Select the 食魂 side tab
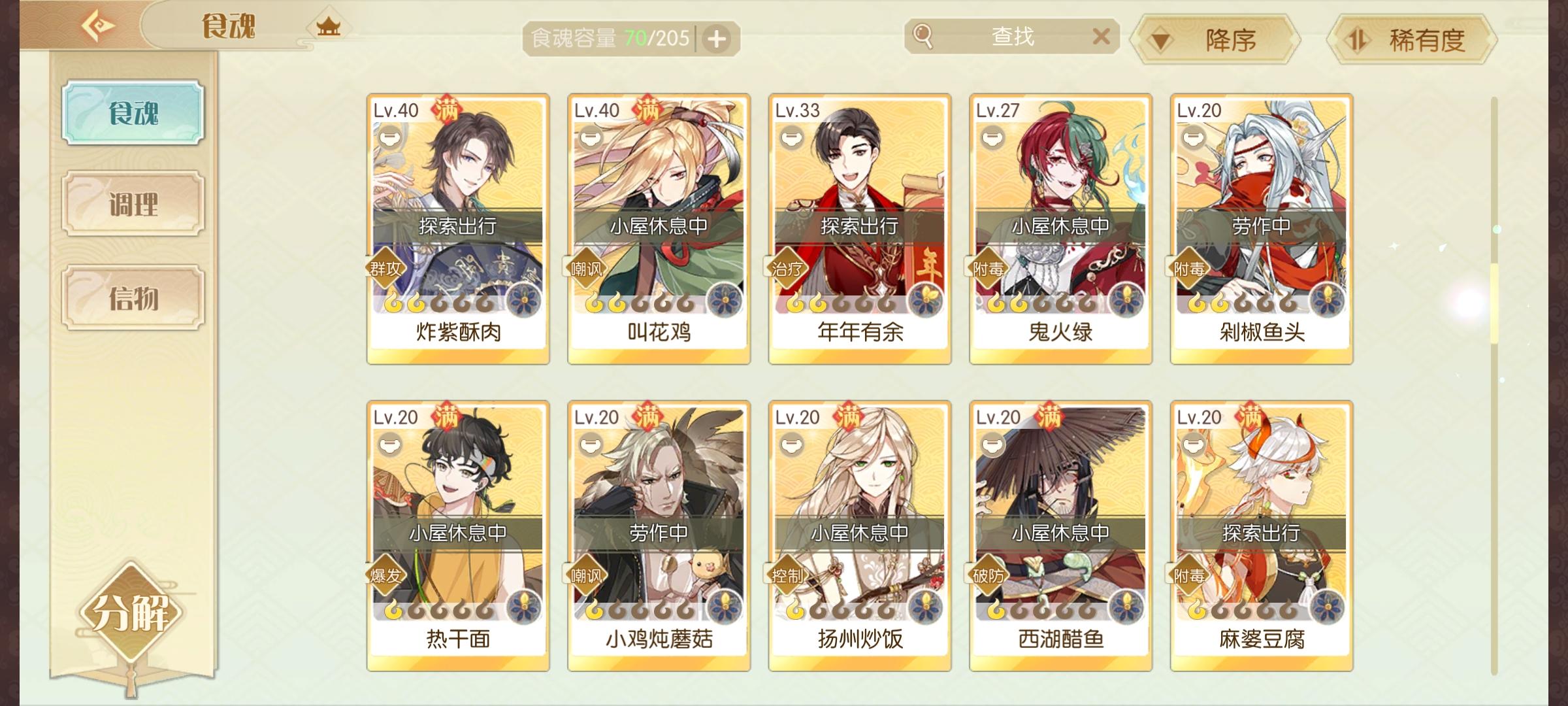Image resolution: width=1568 pixels, height=706 pixels. [x=133, y=112]
